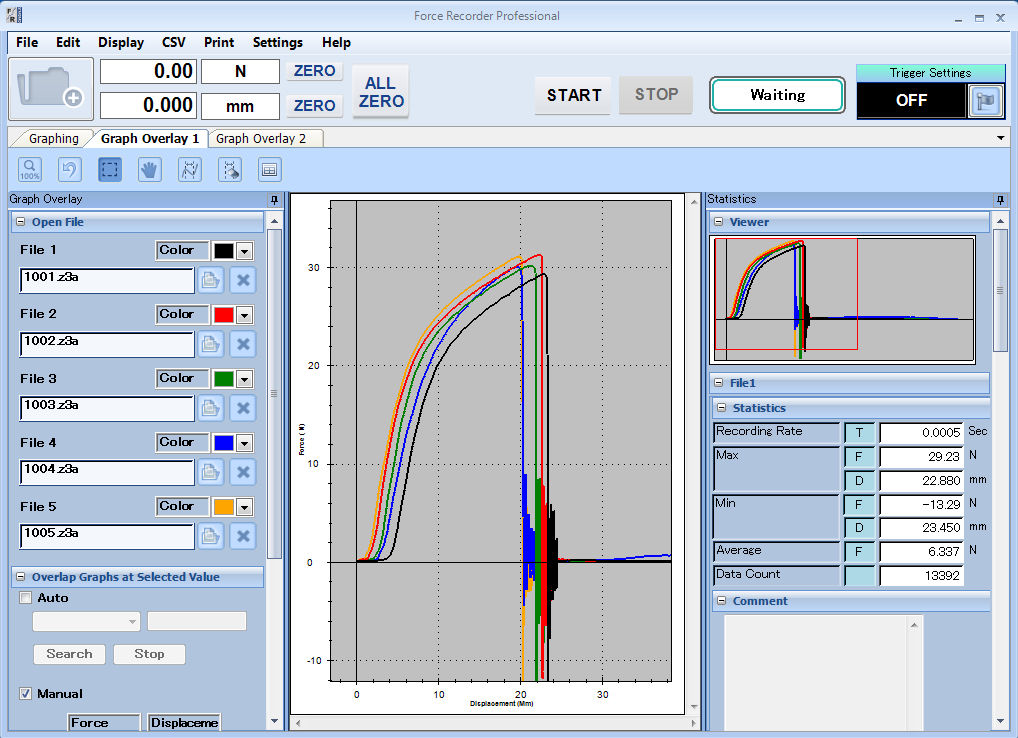
Task: Undo the last graph operation
Action: coord(68,169)
